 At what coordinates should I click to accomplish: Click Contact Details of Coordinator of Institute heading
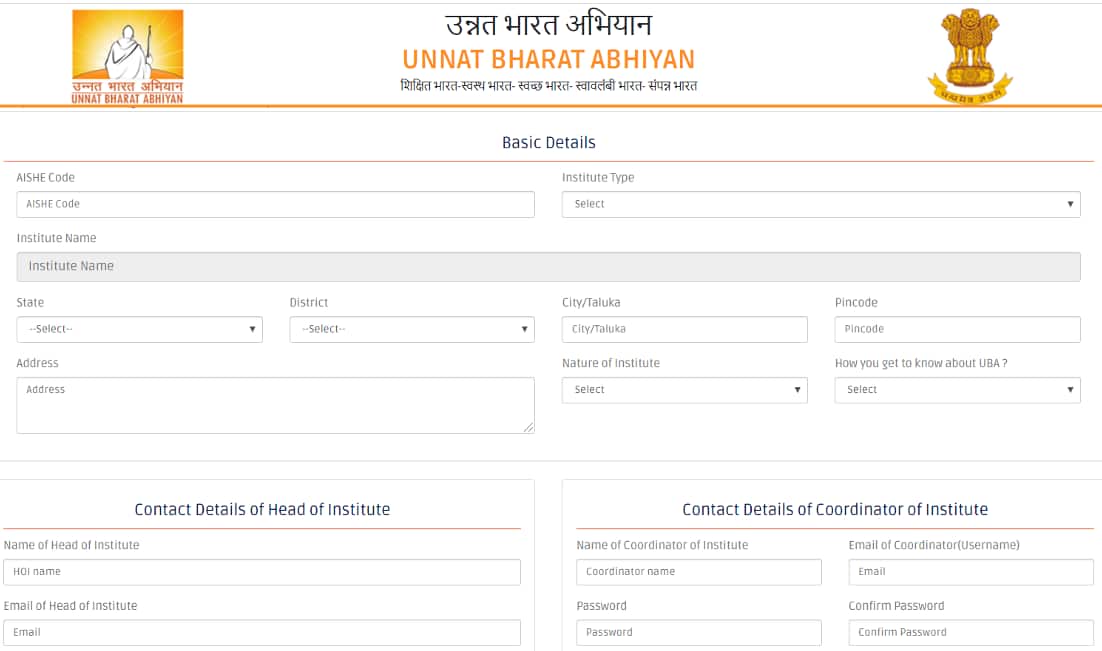tap(835, 510)
